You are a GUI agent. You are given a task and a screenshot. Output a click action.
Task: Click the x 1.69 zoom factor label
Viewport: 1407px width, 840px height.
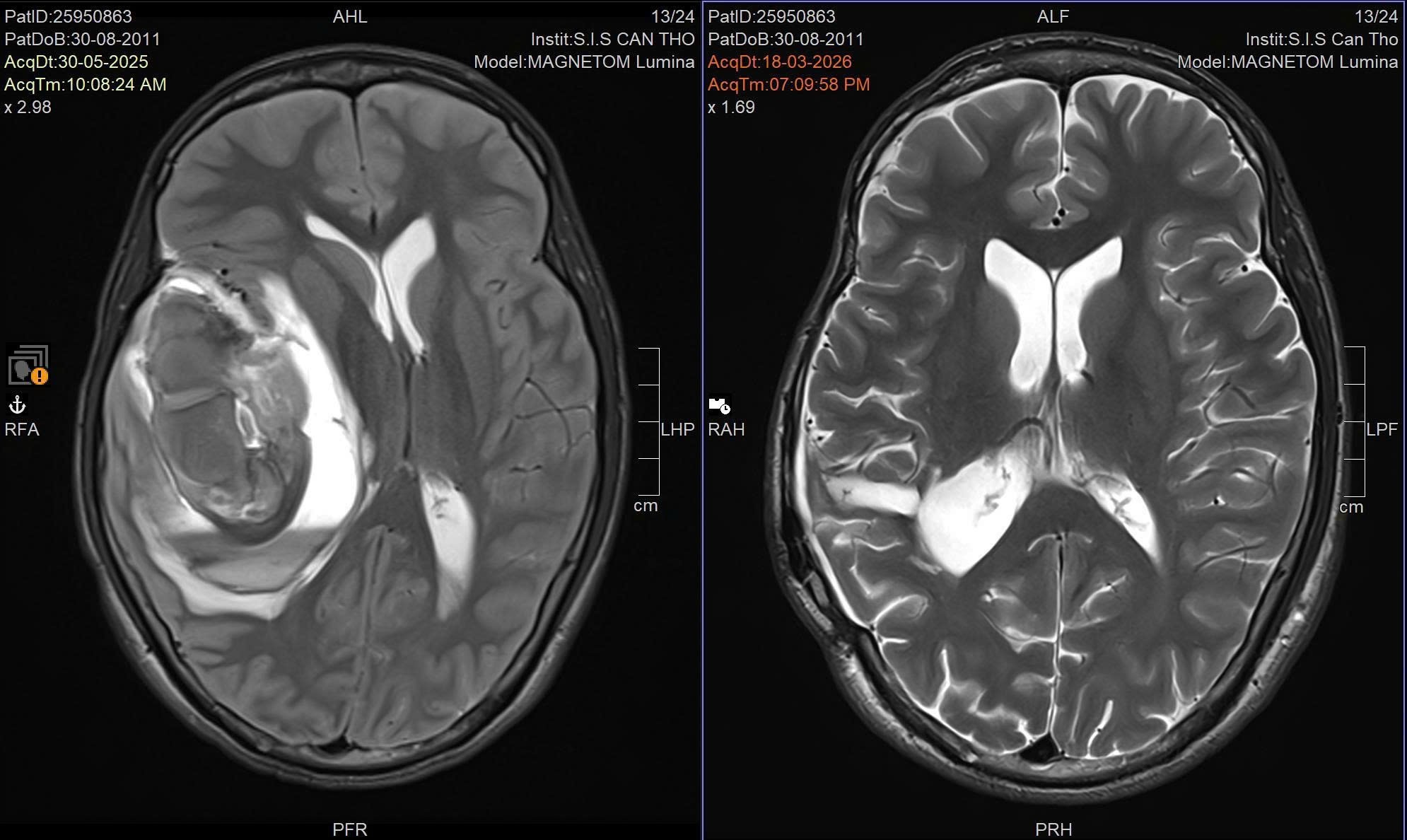click(731, 107)
